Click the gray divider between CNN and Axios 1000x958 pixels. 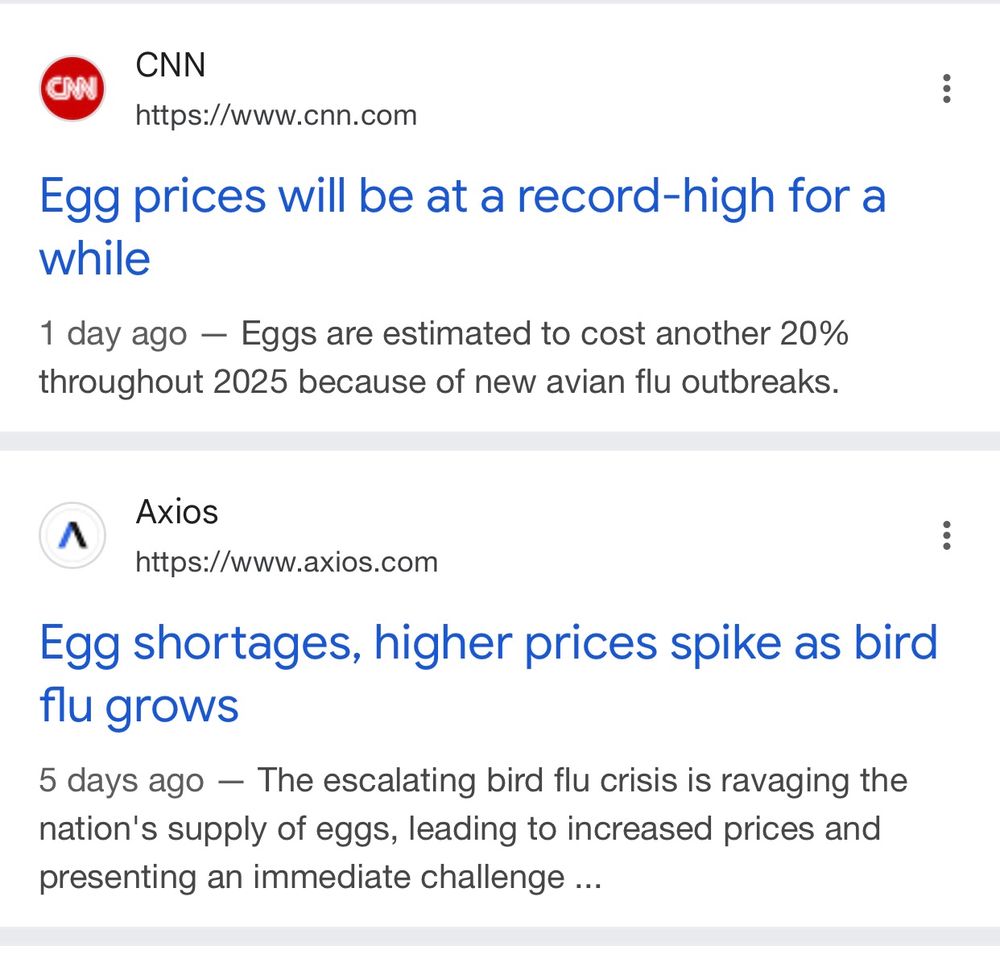[x=500, y=441]
